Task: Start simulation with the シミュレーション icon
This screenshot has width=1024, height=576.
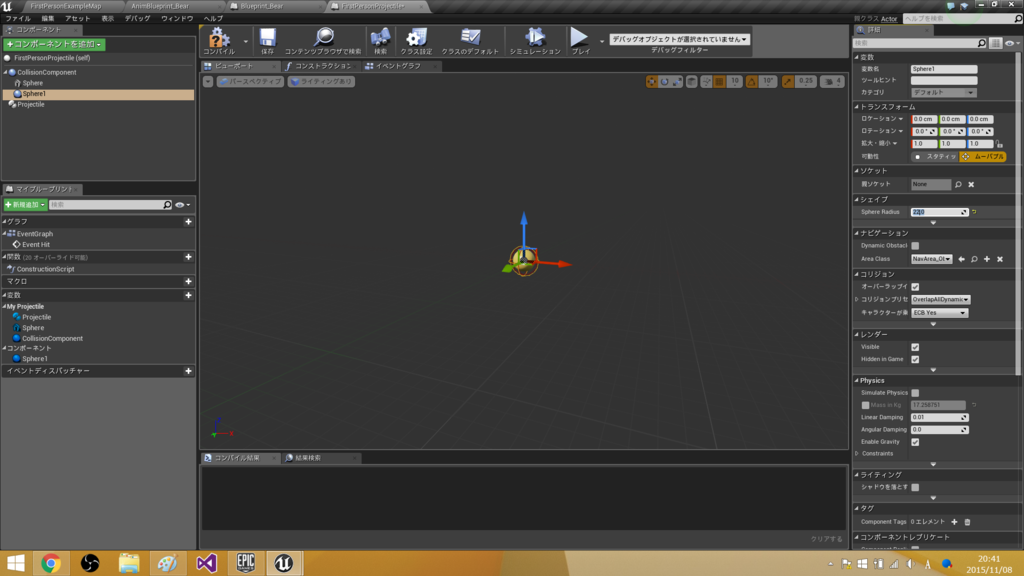Action: 535,40
